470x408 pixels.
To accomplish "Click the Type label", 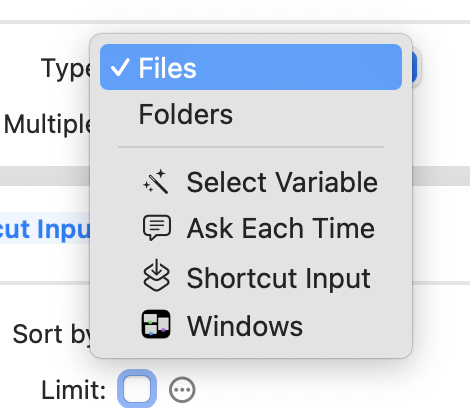I will coord(66,68).
